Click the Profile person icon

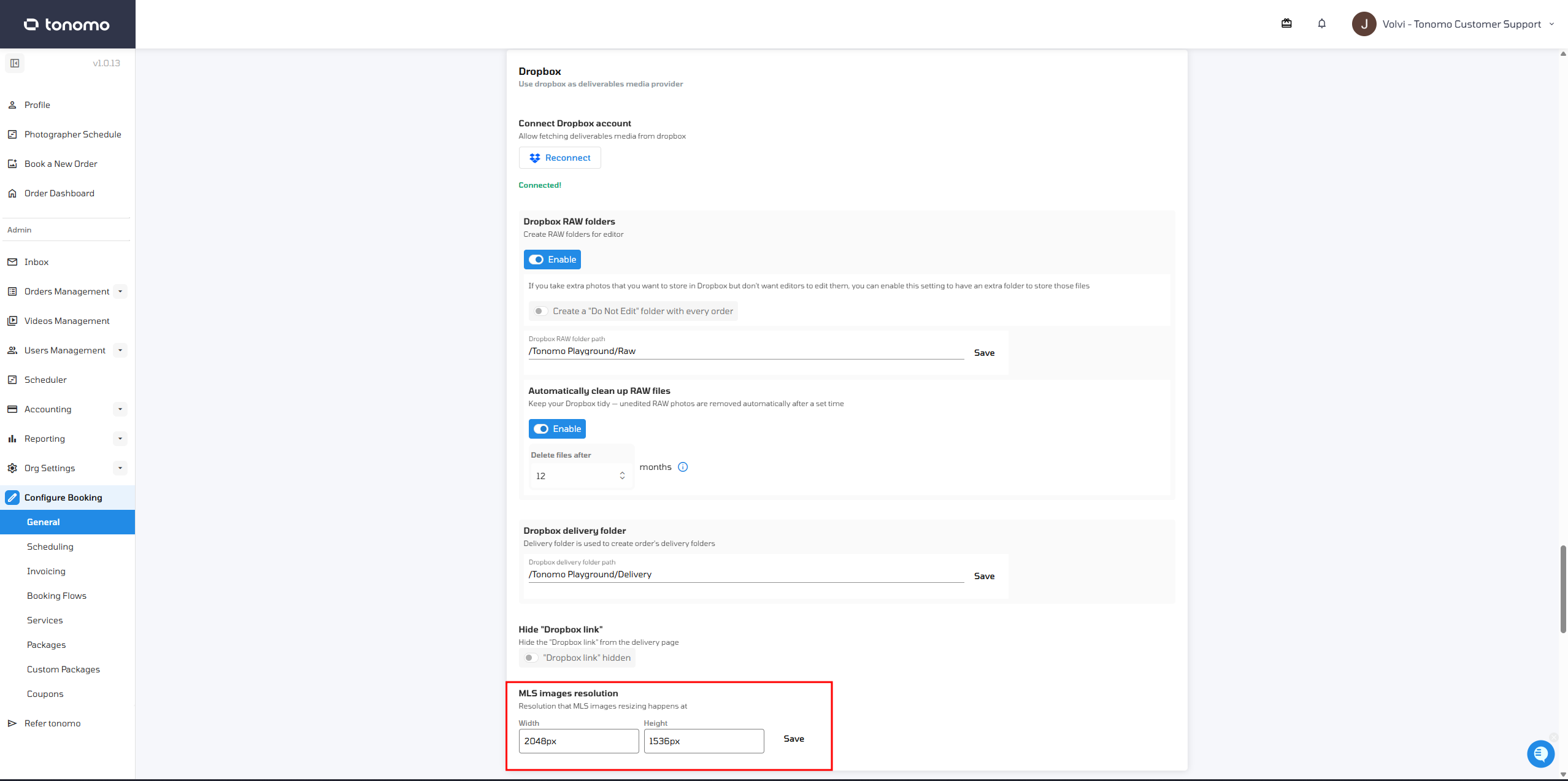(12, 105)
